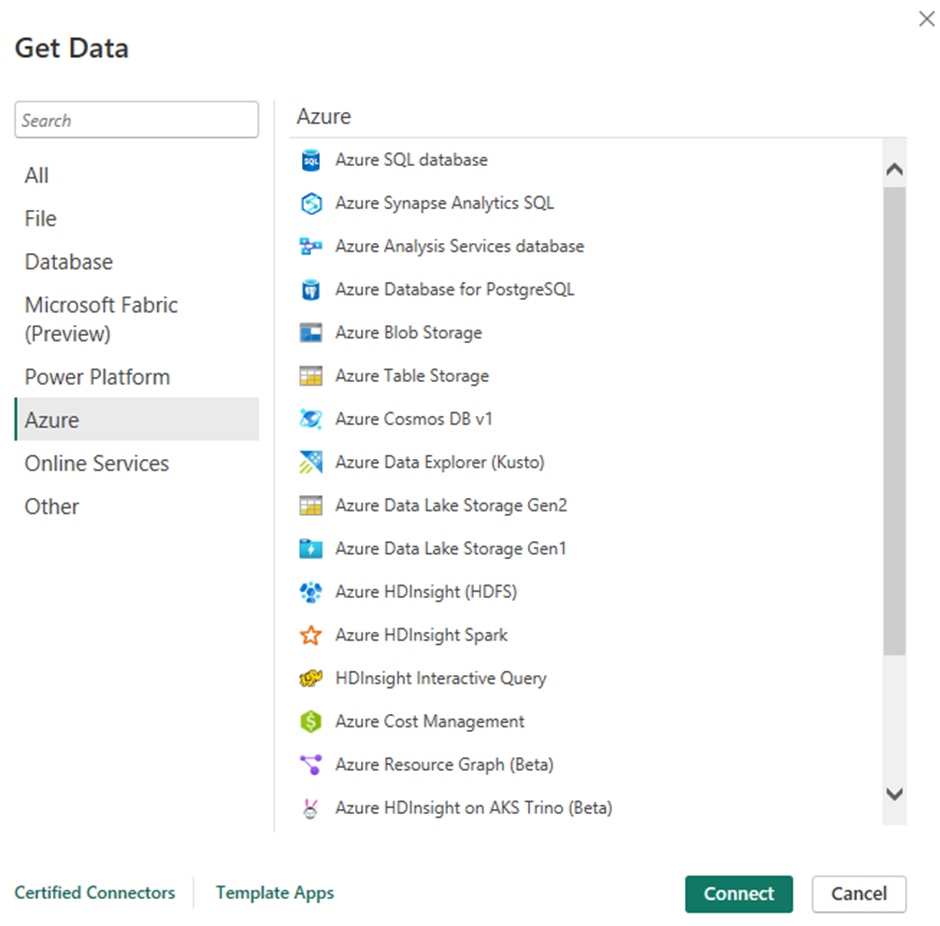
Task: Click the Azure Cost Management dollar icon
Action: pos(311,722)
